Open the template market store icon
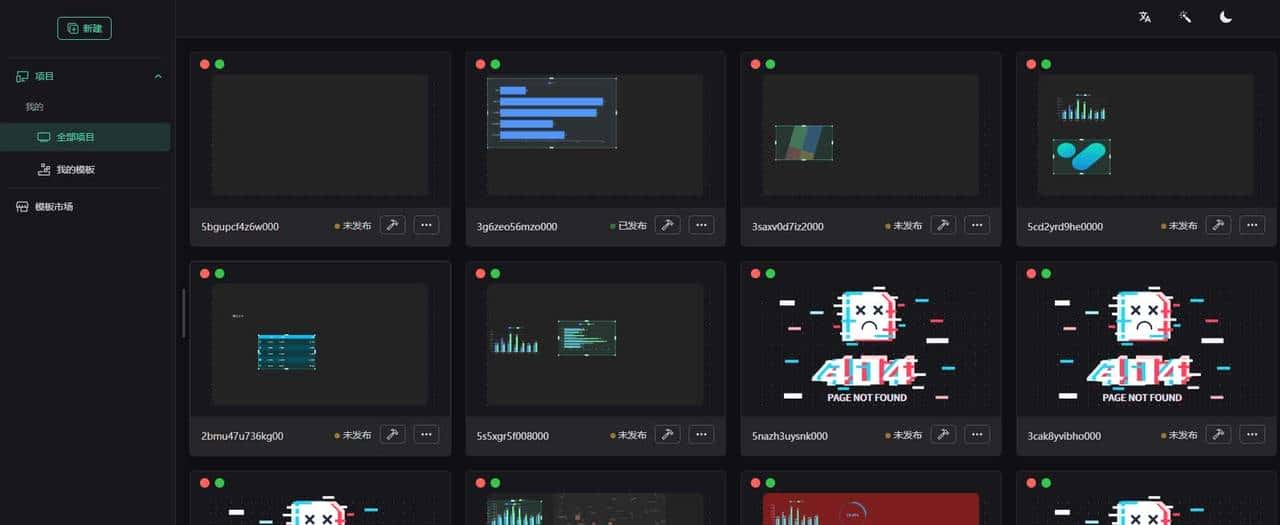This screenshot has height=525, width=1280. click(22, 207)
